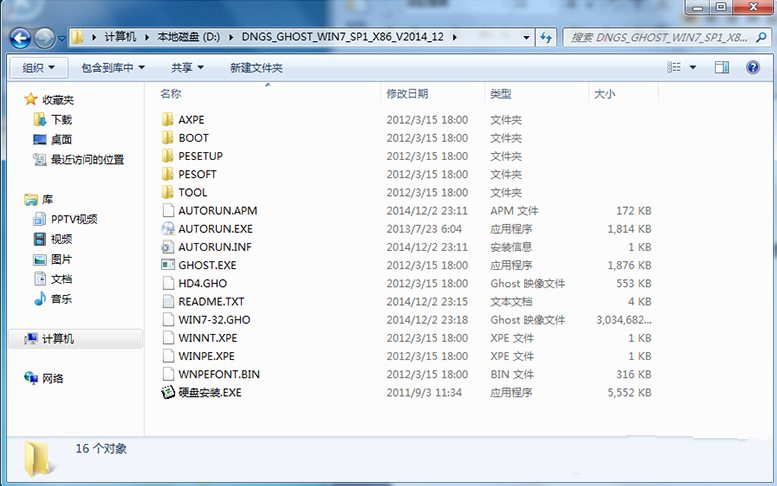Open 下载 under favorites
The image size is (777, 486).
coord(61,119)
